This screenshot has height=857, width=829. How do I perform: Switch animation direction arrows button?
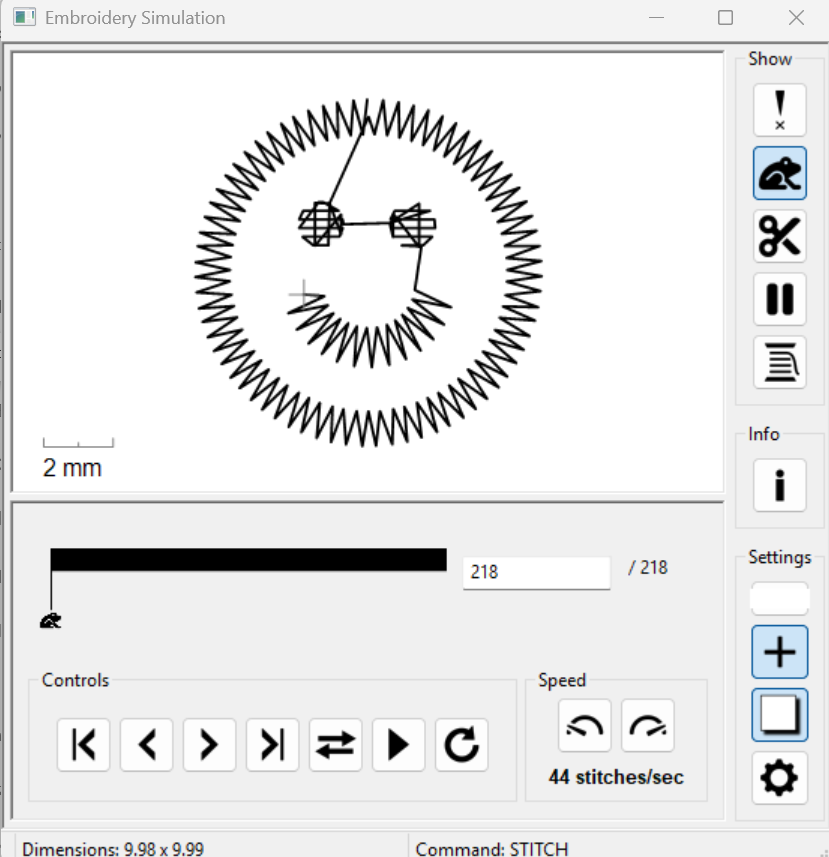pos(335,744)
